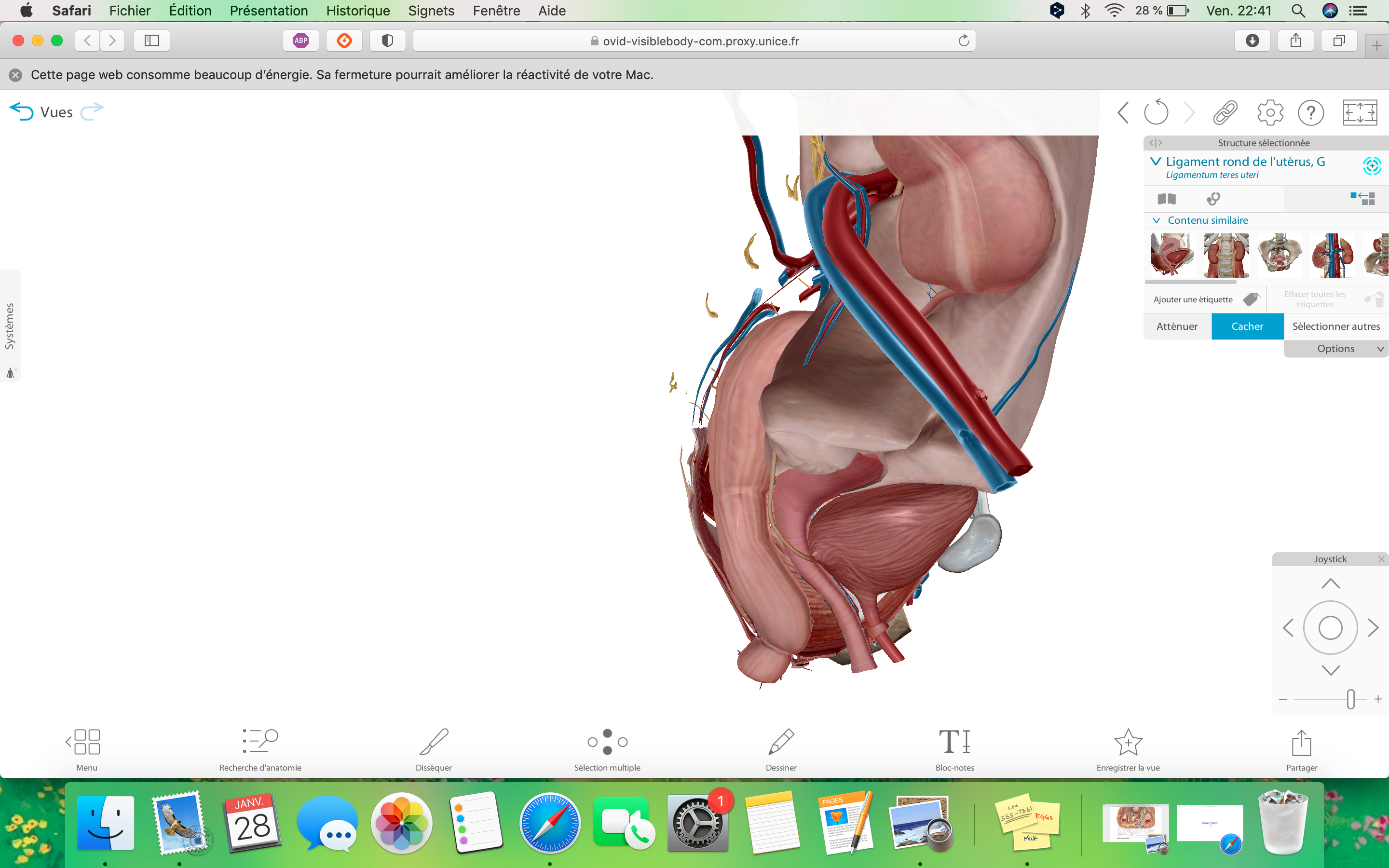The image size is (1389, 868).
Task: Expand the Options dropdown
Action: click(1335, 349)
